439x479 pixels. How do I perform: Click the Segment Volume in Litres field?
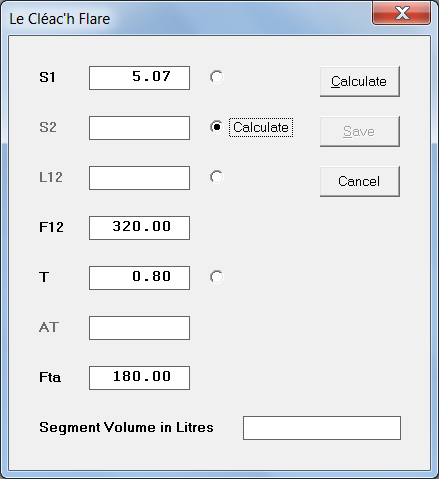point(322,428)
